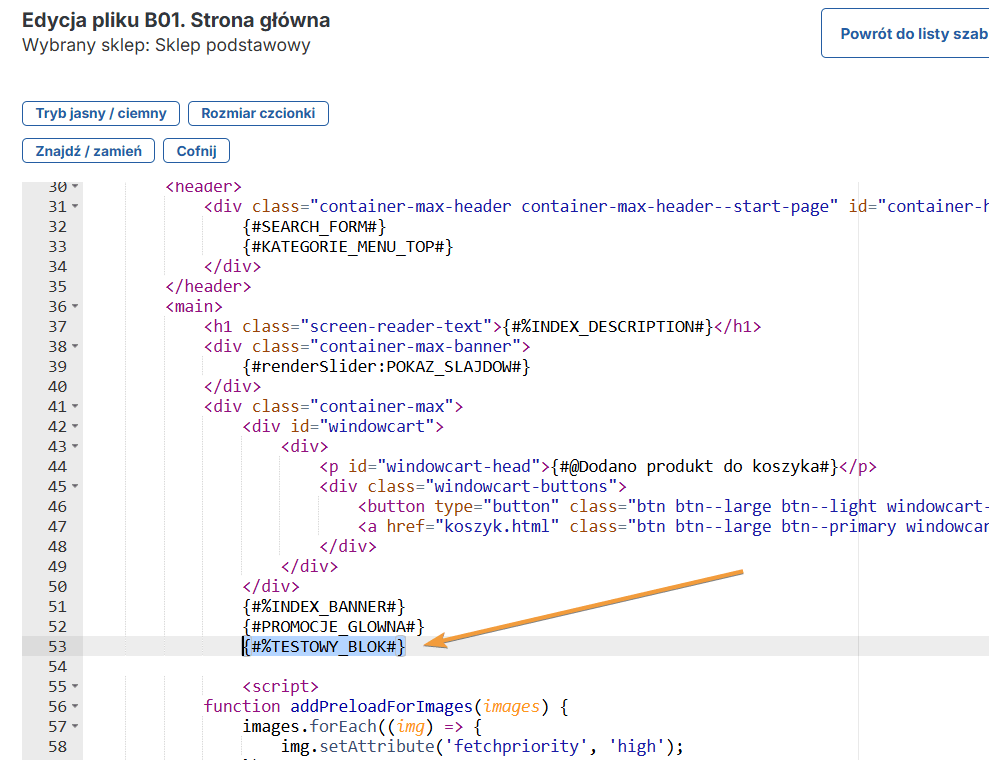Fold the windowcart-buttons div at line 45
Screen dimensions: 989x760
tap(75, 487)
